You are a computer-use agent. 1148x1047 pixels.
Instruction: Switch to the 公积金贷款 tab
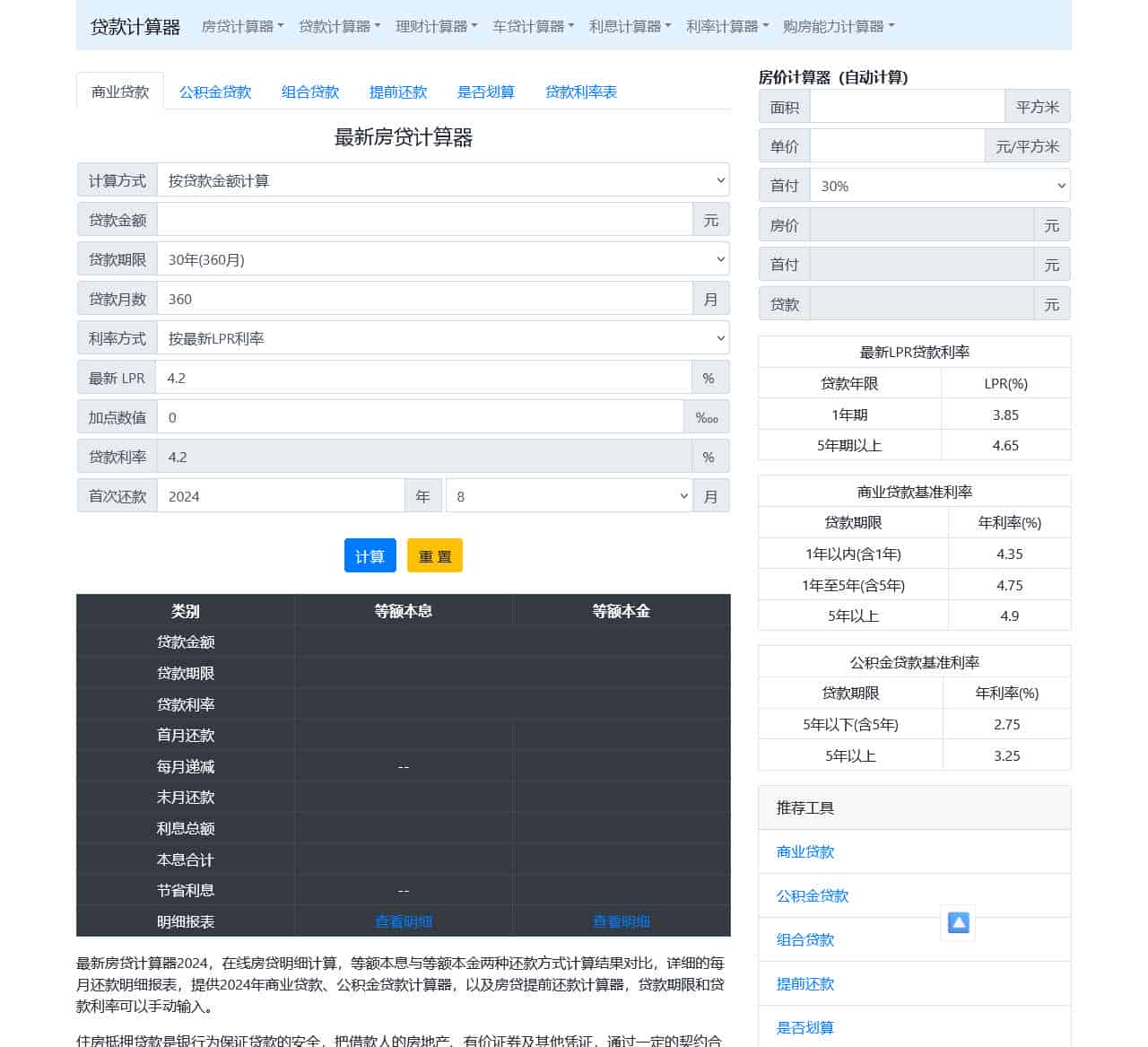pos(215,92)
